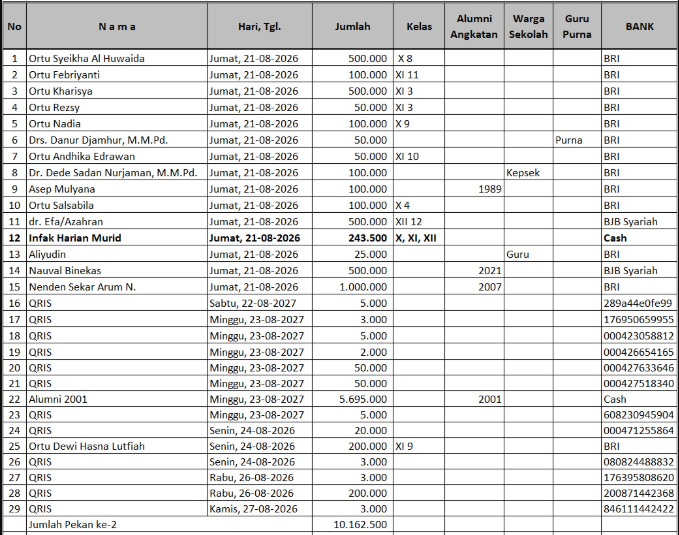Image resolution: width=679 pixels, height=535 pixels.
Task: Click the 243.500 amount cell
Action: [x=352, y=238]
